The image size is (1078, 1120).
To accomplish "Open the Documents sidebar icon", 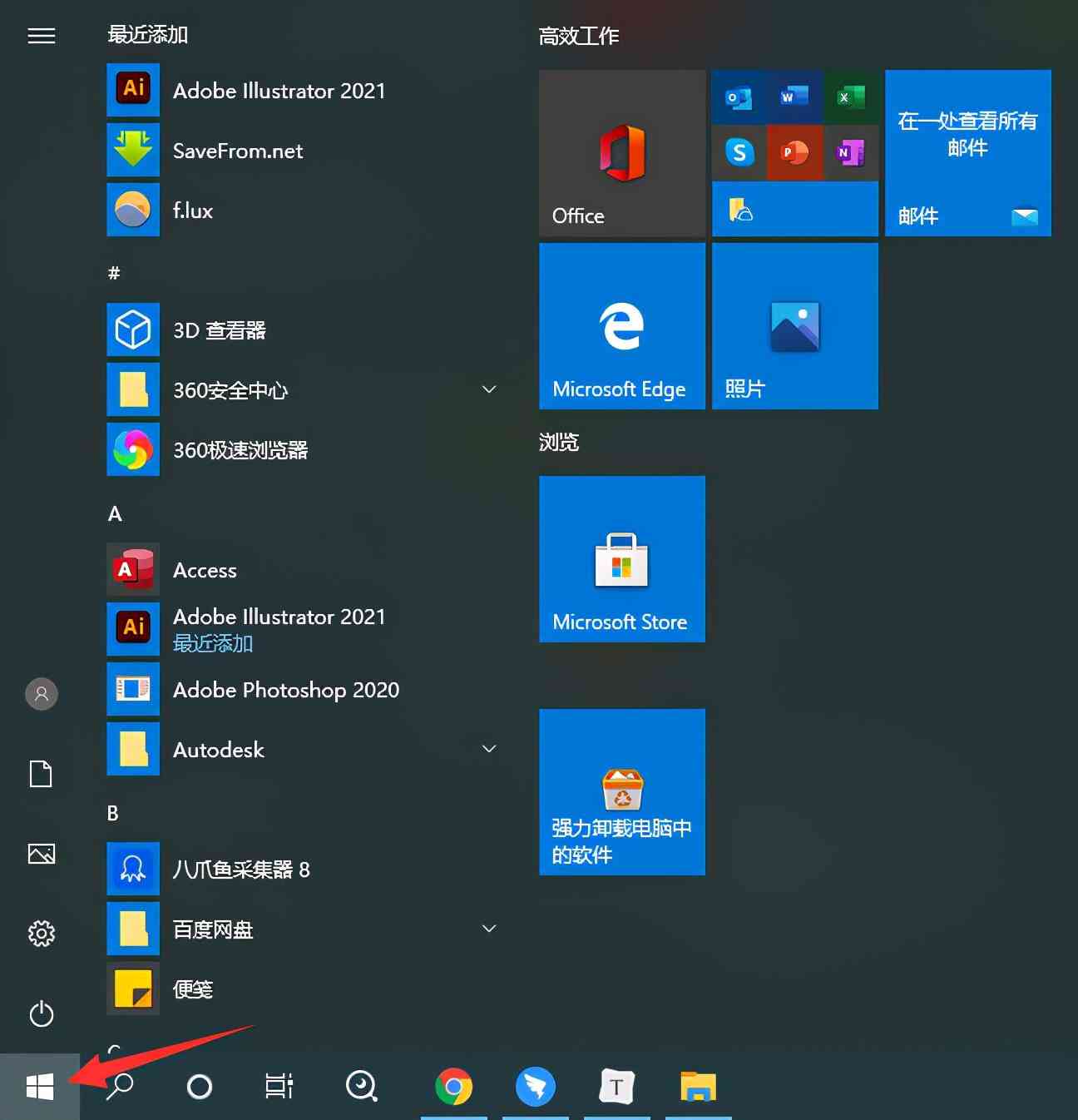I will (41, 773).
